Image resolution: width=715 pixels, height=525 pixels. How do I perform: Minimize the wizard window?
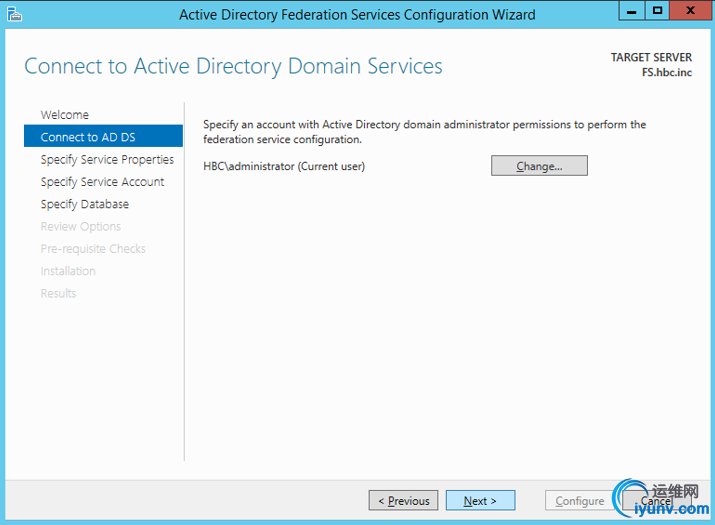[x=632, y=11]
